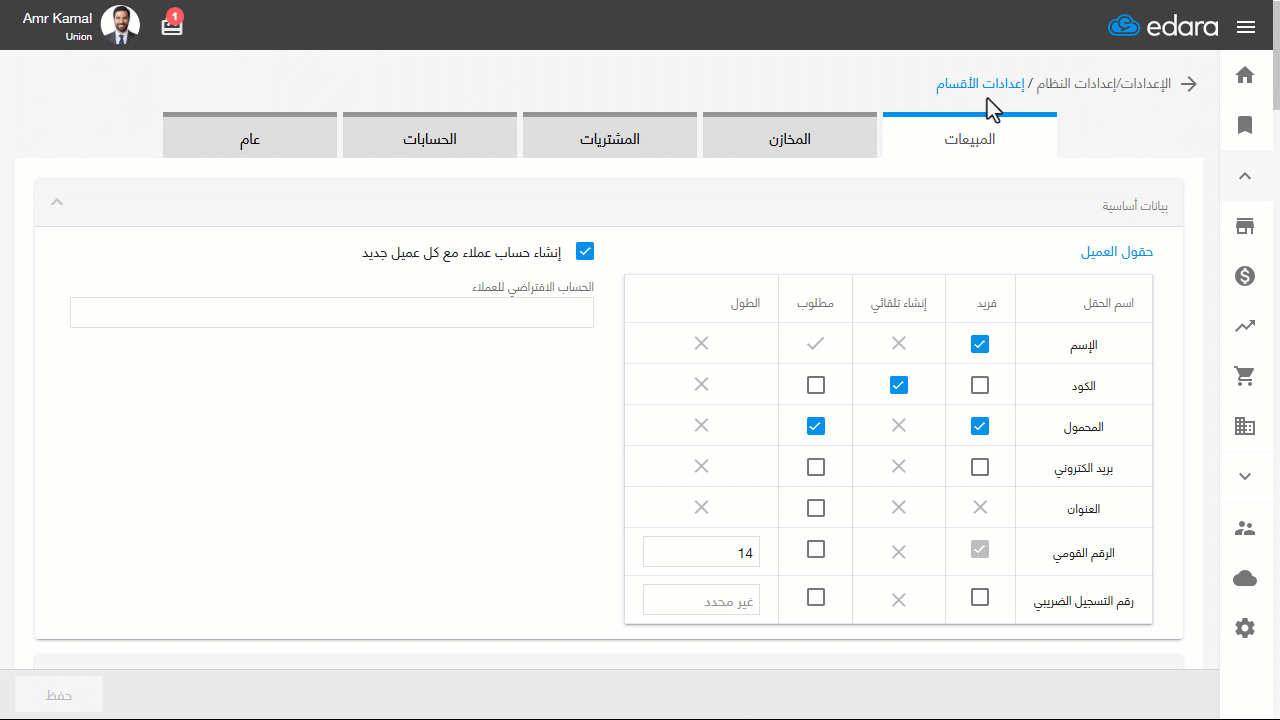Switch to المخازن tab
The image size is (1280, 720).
pos(790,136)
